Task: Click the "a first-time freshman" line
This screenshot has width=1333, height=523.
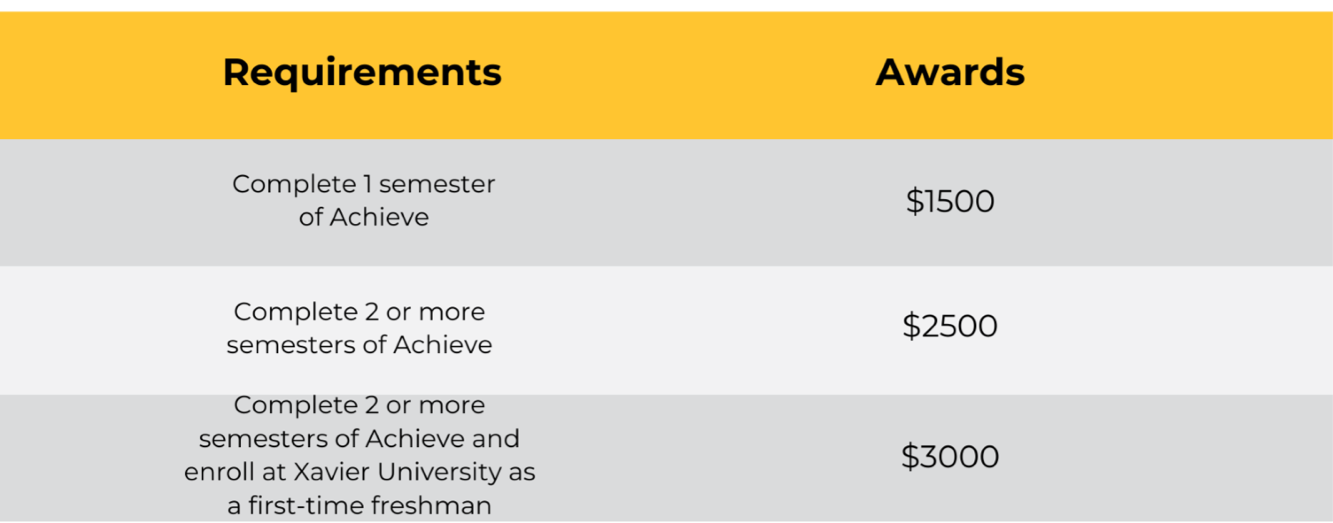Action: coord(359,506)
